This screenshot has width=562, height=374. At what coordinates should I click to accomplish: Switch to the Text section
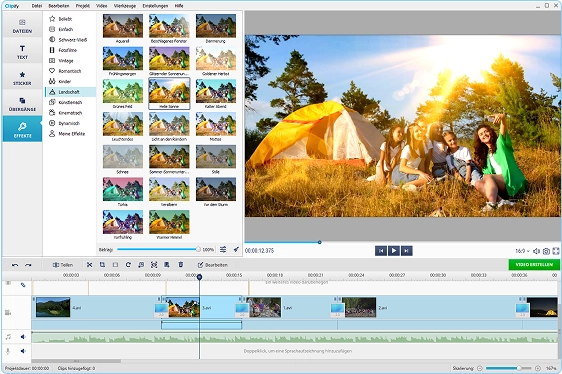point(22,52)
